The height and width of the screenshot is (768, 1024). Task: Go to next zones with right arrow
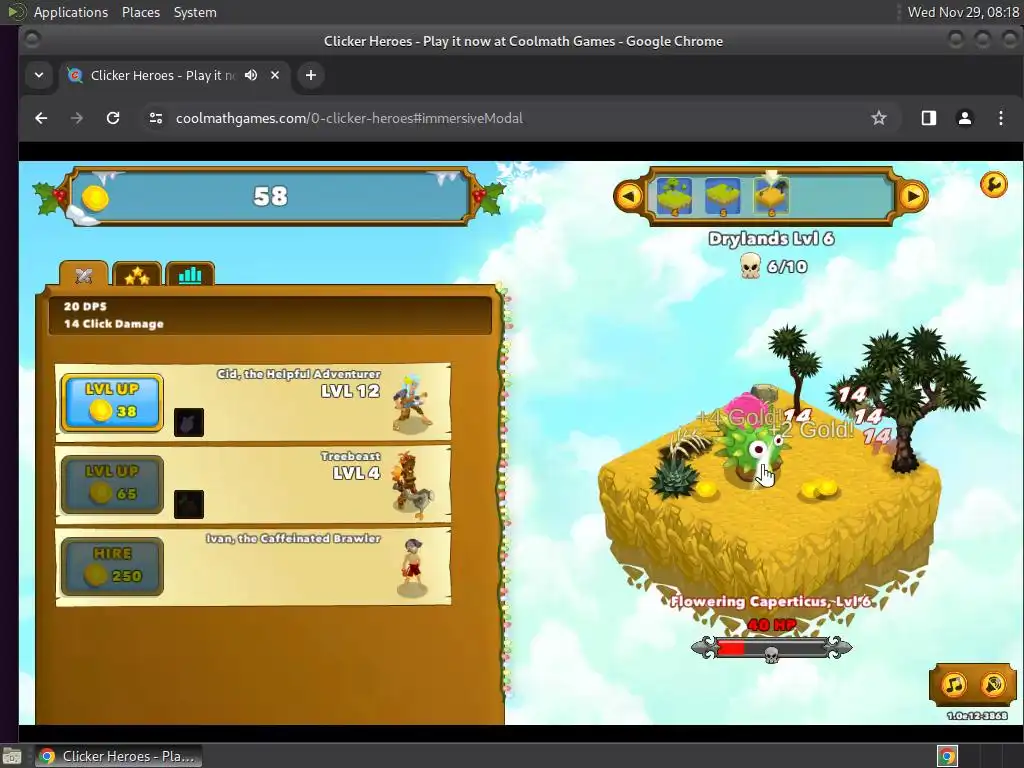click(912, 196)
